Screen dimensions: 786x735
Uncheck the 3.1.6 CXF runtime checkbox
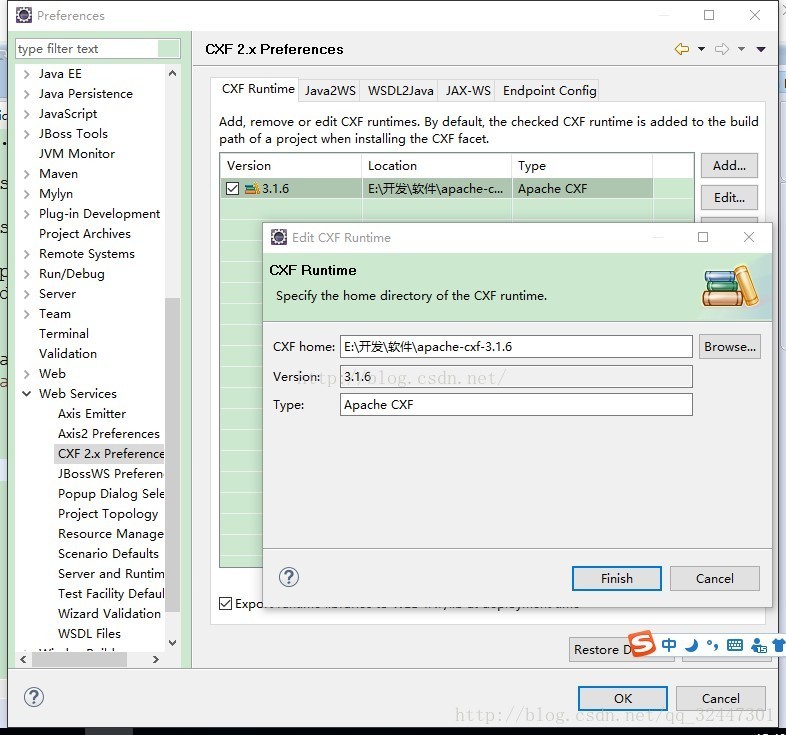click(233, 188)
